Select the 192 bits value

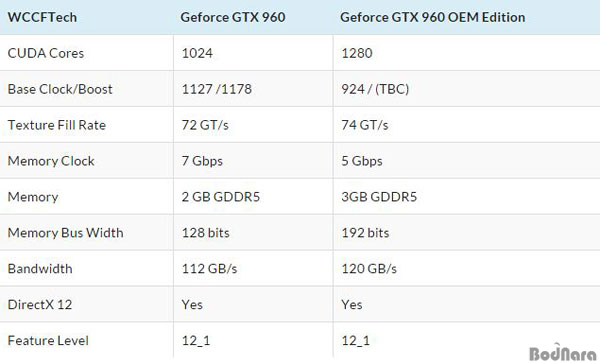pos(365,233)
